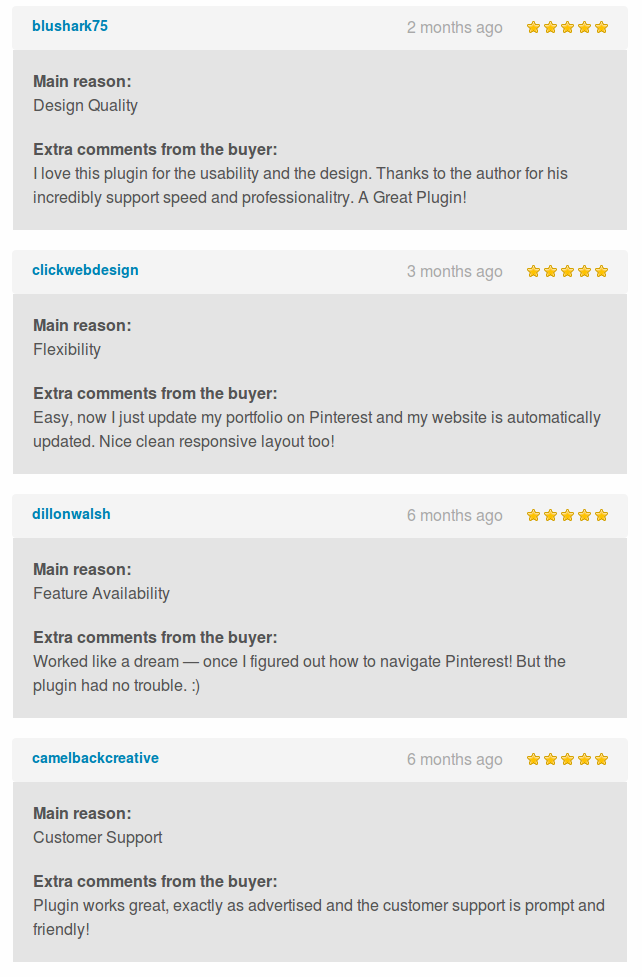This screenshot has width=642, height=977.
Task: Open clickwebdesign user profile link
Action: coord(85,270)
